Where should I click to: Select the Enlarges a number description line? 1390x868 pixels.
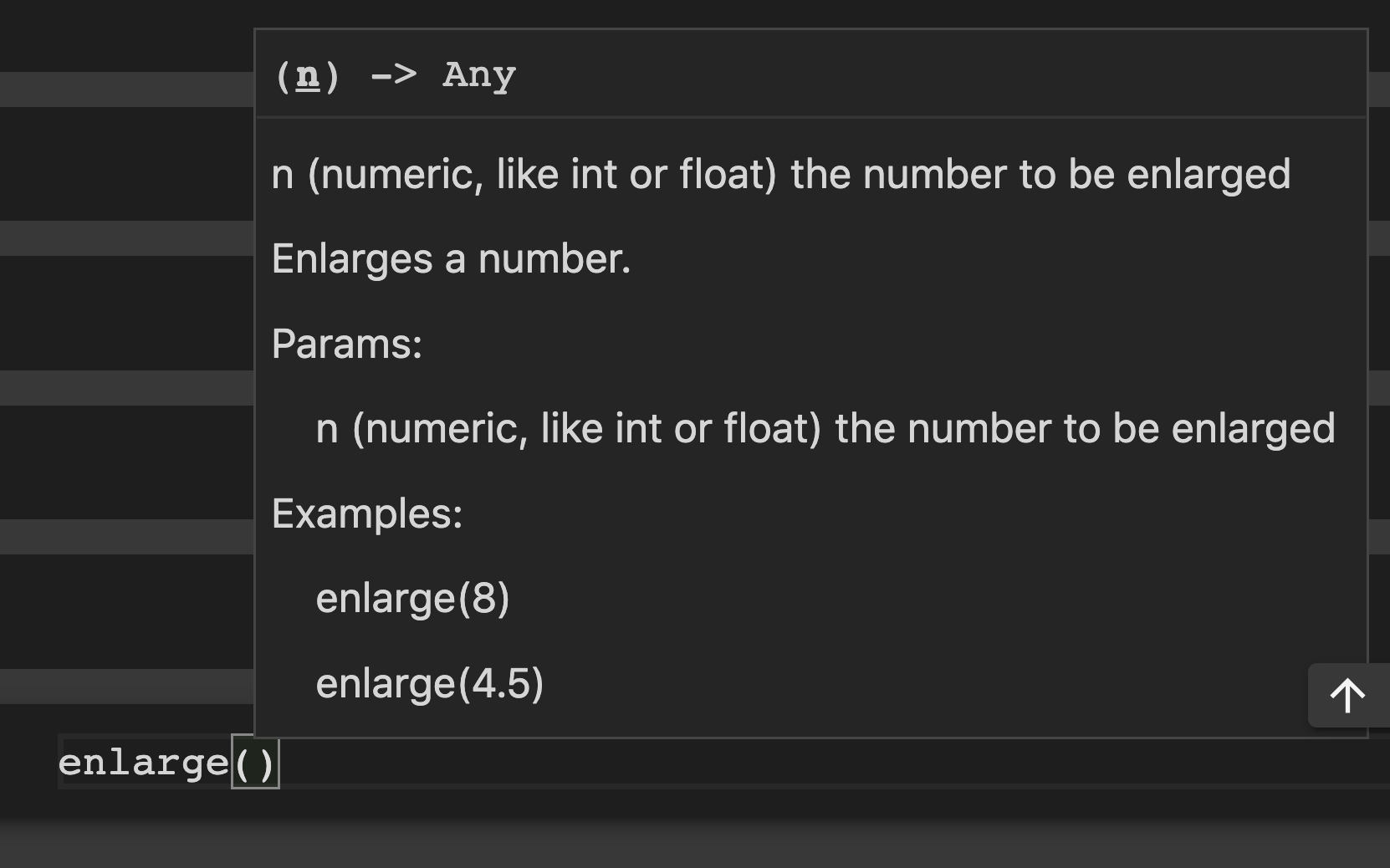pyautogui.click(x=452, y=258)
